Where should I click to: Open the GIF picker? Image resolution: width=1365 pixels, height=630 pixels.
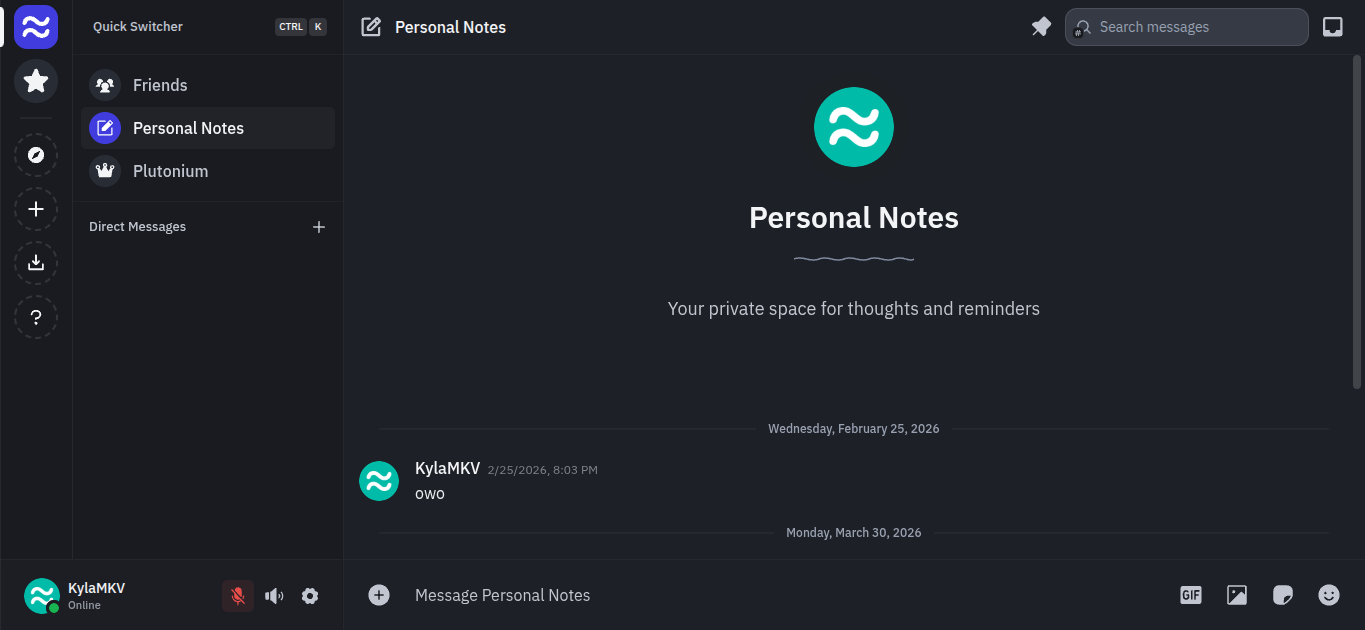coord(1190,595)
